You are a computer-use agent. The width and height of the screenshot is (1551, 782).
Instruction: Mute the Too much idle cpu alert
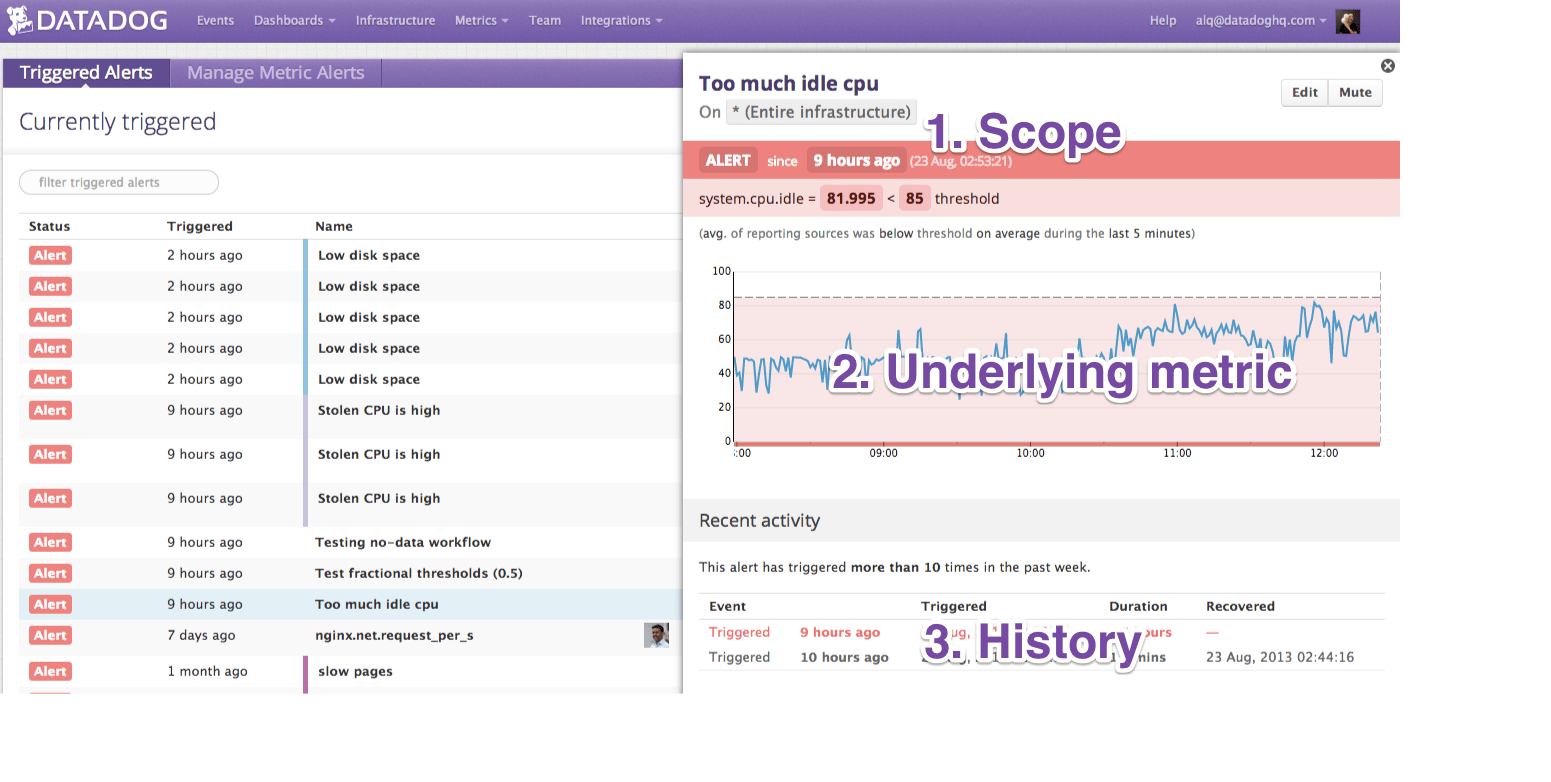coord(1355,92)
